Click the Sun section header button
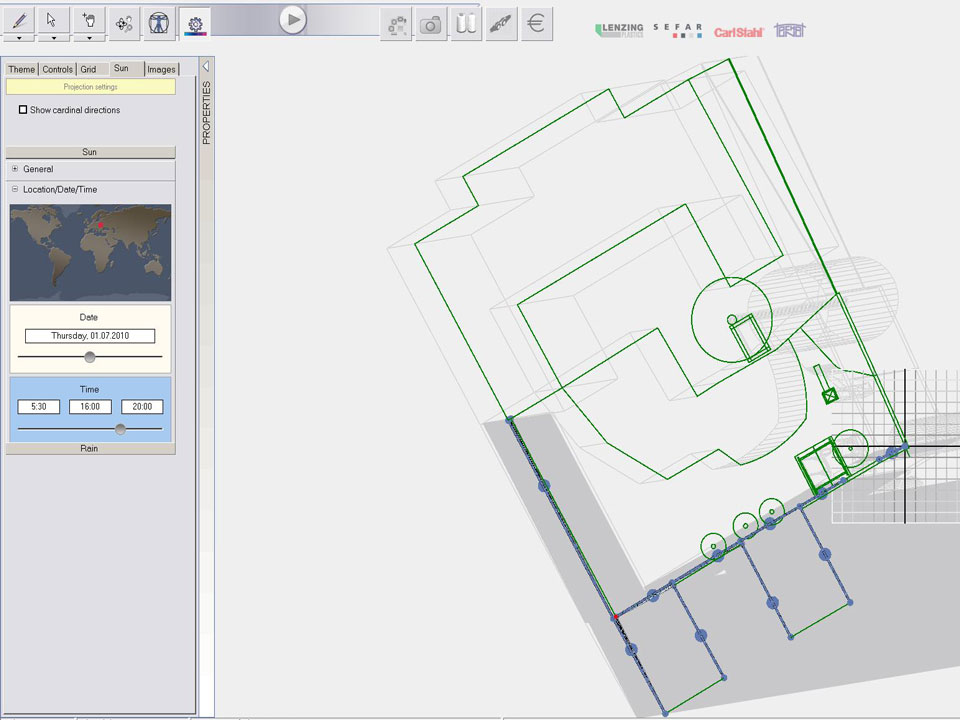 (x=90, y=152)
